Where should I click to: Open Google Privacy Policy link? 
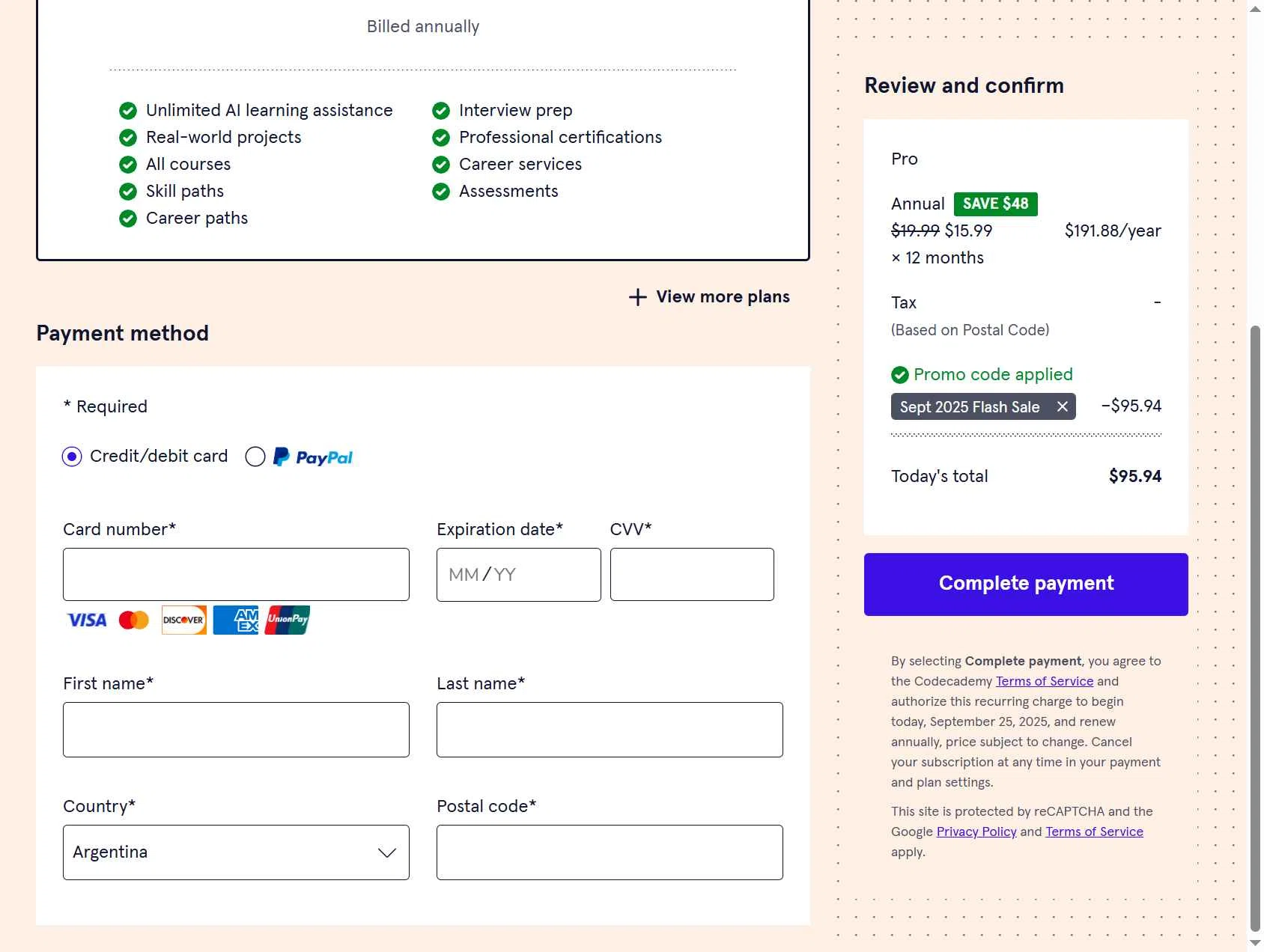[976, 832]
